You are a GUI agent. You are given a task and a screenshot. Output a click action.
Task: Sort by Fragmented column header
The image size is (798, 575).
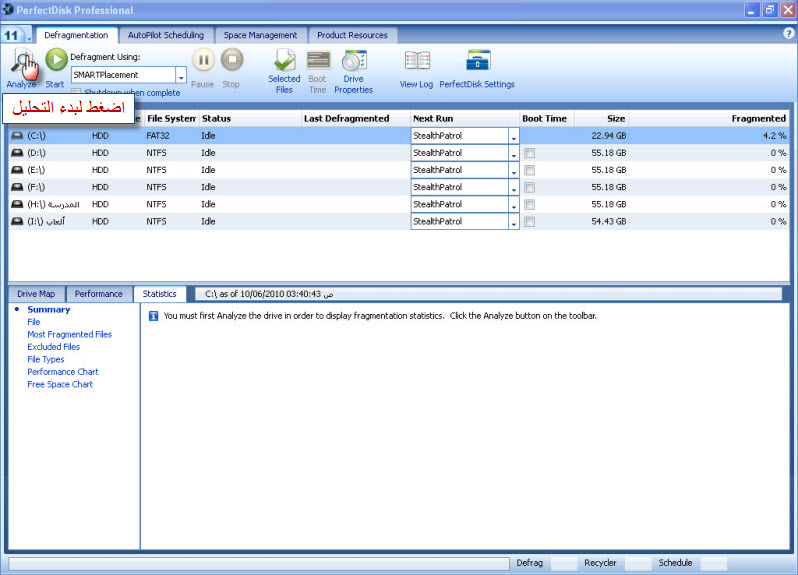(709, 119)
